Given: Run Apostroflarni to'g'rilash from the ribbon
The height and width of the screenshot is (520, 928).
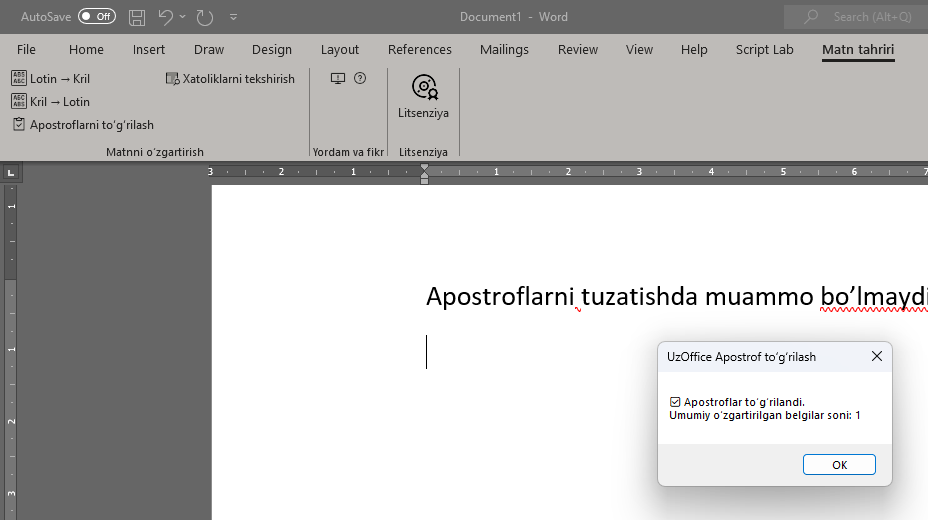Looking at the screenshot, I should 84,125.
